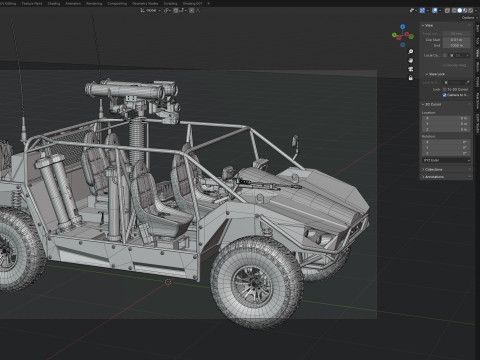Toggle the snap magnet icon
Screen dimensions: 480x360
tap(176, 11)
